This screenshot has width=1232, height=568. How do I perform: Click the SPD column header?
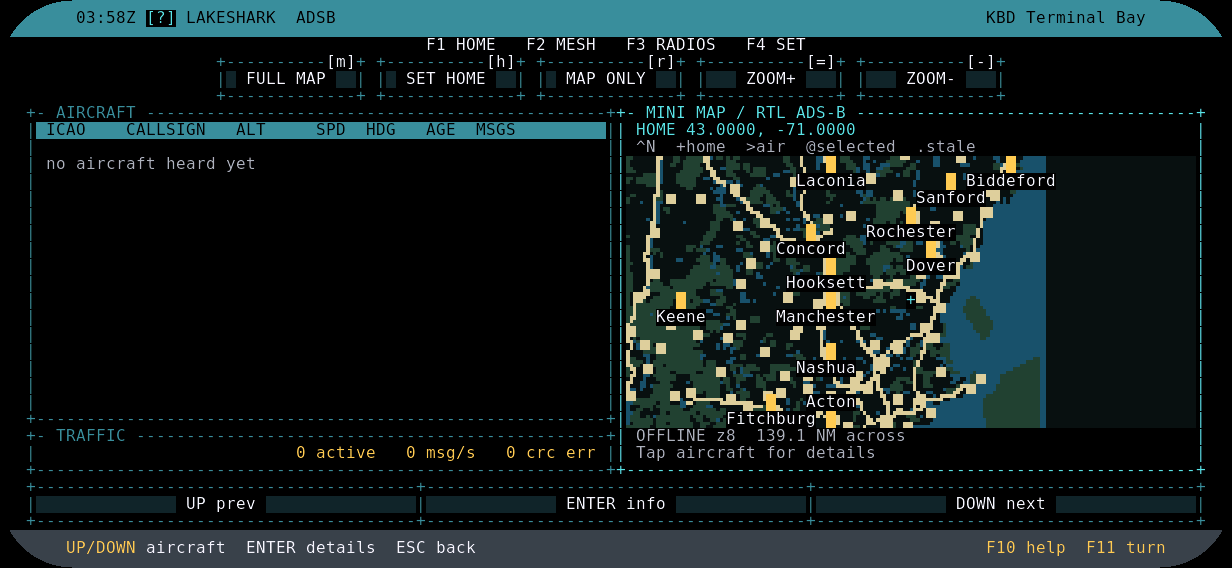[331, 130]
